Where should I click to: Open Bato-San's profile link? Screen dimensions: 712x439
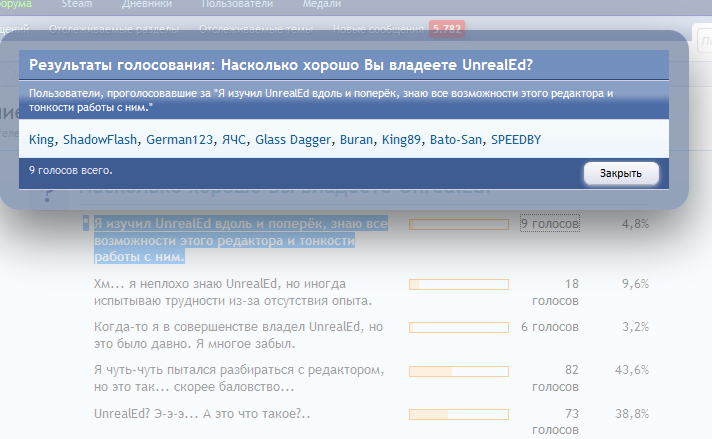tap(456, 140)
